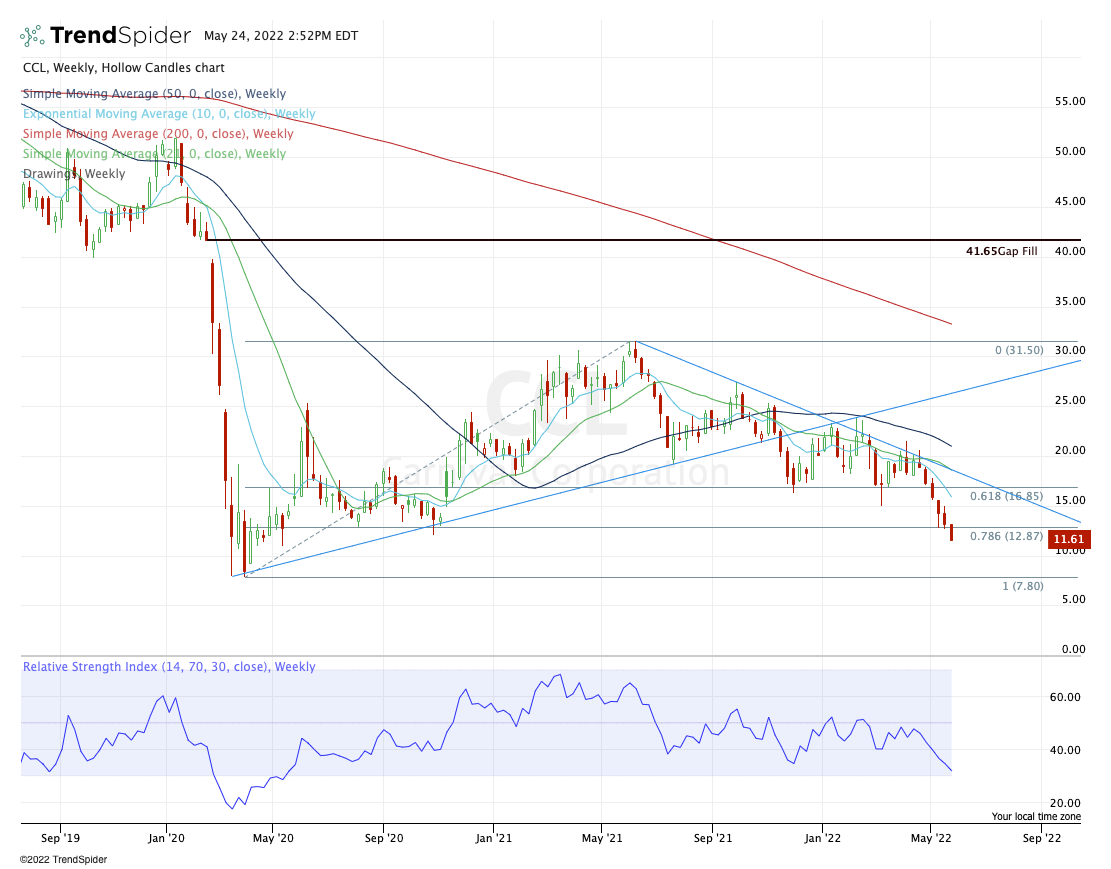Viewport: 1111px width, 869px height.
Task: Click the RSI 60.00 axis label
Action: (x=1064, y=697)
